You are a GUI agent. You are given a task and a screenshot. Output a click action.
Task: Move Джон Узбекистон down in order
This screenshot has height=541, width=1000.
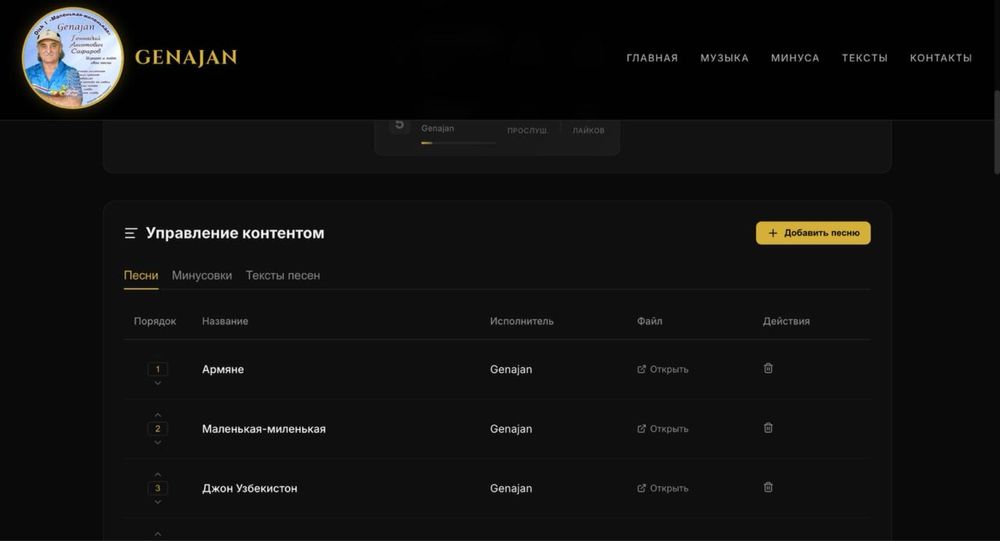[x=158, y=502]
